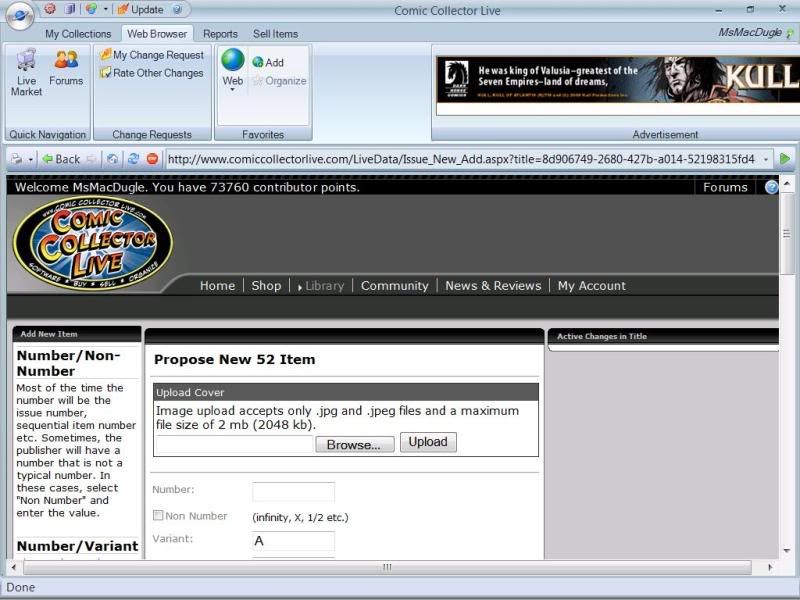Click the 'Upload Cover' section header
The image size is (800, 600).
tap(346, 392)
